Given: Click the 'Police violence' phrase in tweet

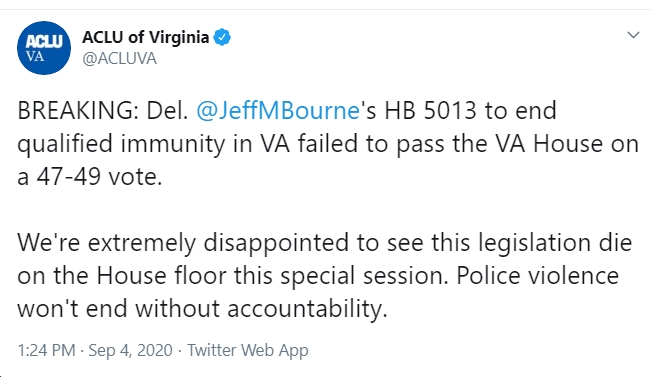Looking at the screenshot, I should pos(538,276).
